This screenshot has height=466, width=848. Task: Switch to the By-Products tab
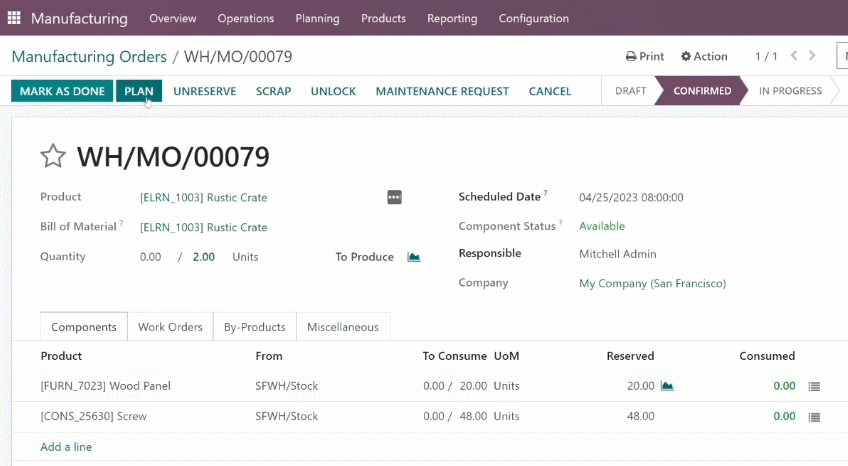tap(255, 327)
